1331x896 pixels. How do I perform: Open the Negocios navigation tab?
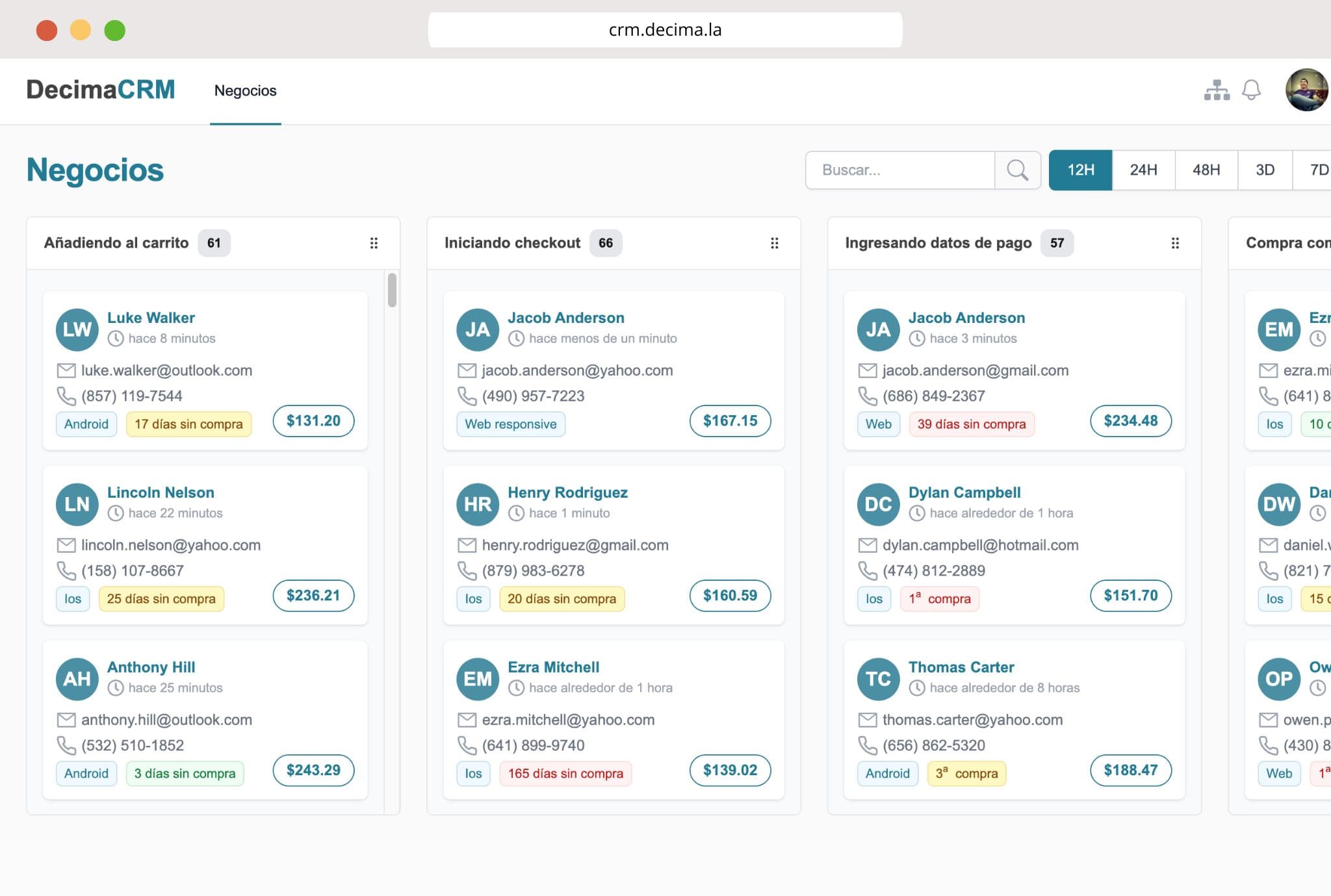pyautogui.click(x=245, y=91)
